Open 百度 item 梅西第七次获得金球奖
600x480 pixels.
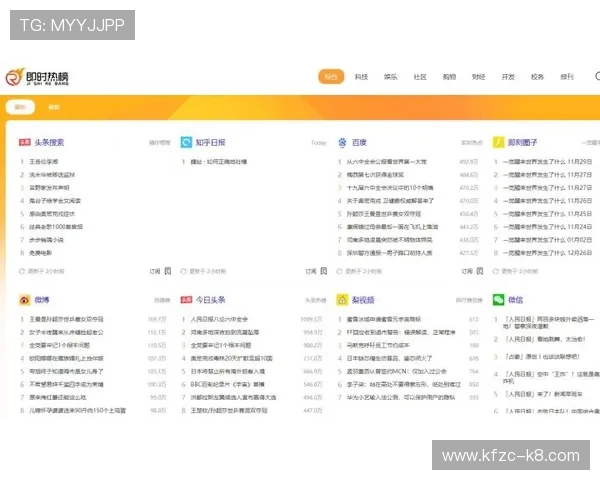pyautogui.click(x=375, y=175)
